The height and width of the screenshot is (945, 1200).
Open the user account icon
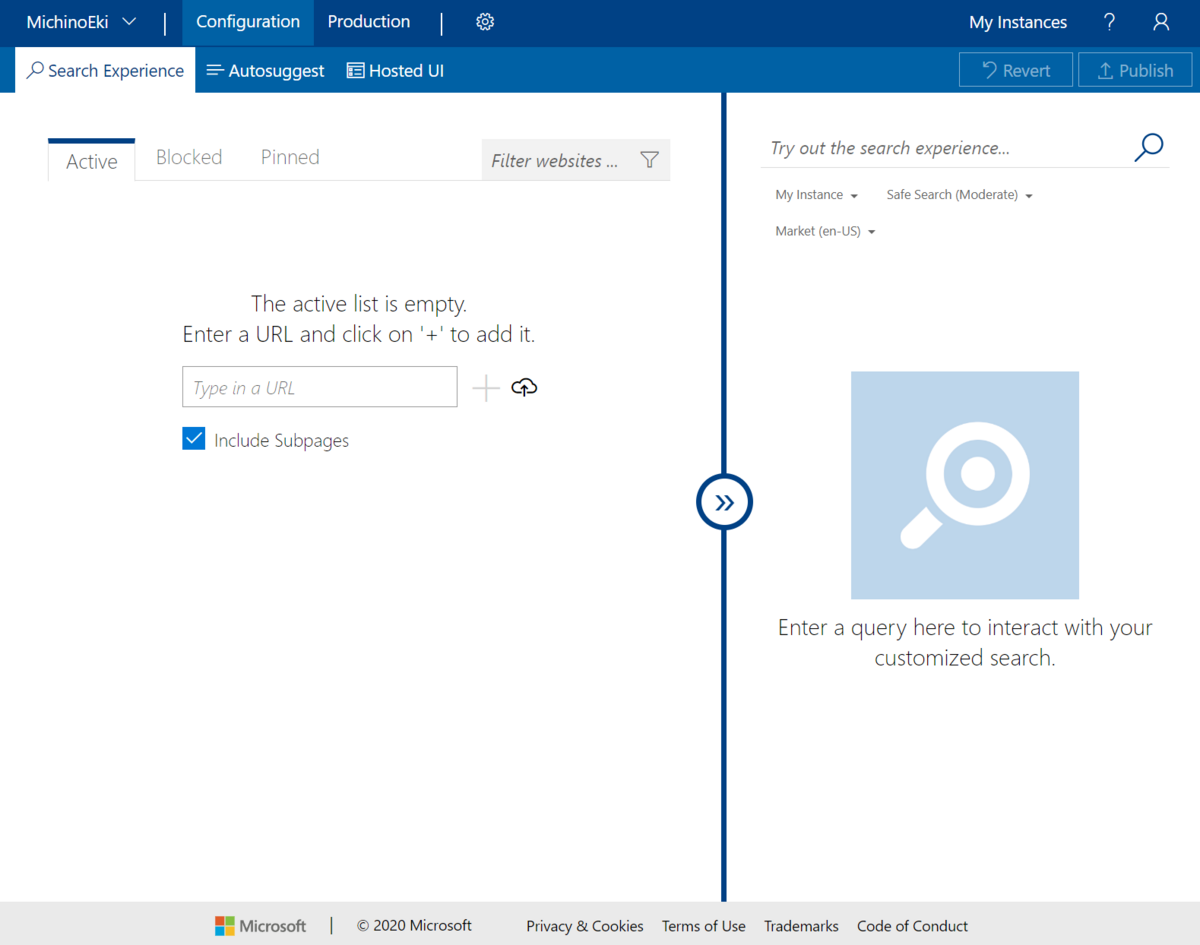tap(1161, 22)
